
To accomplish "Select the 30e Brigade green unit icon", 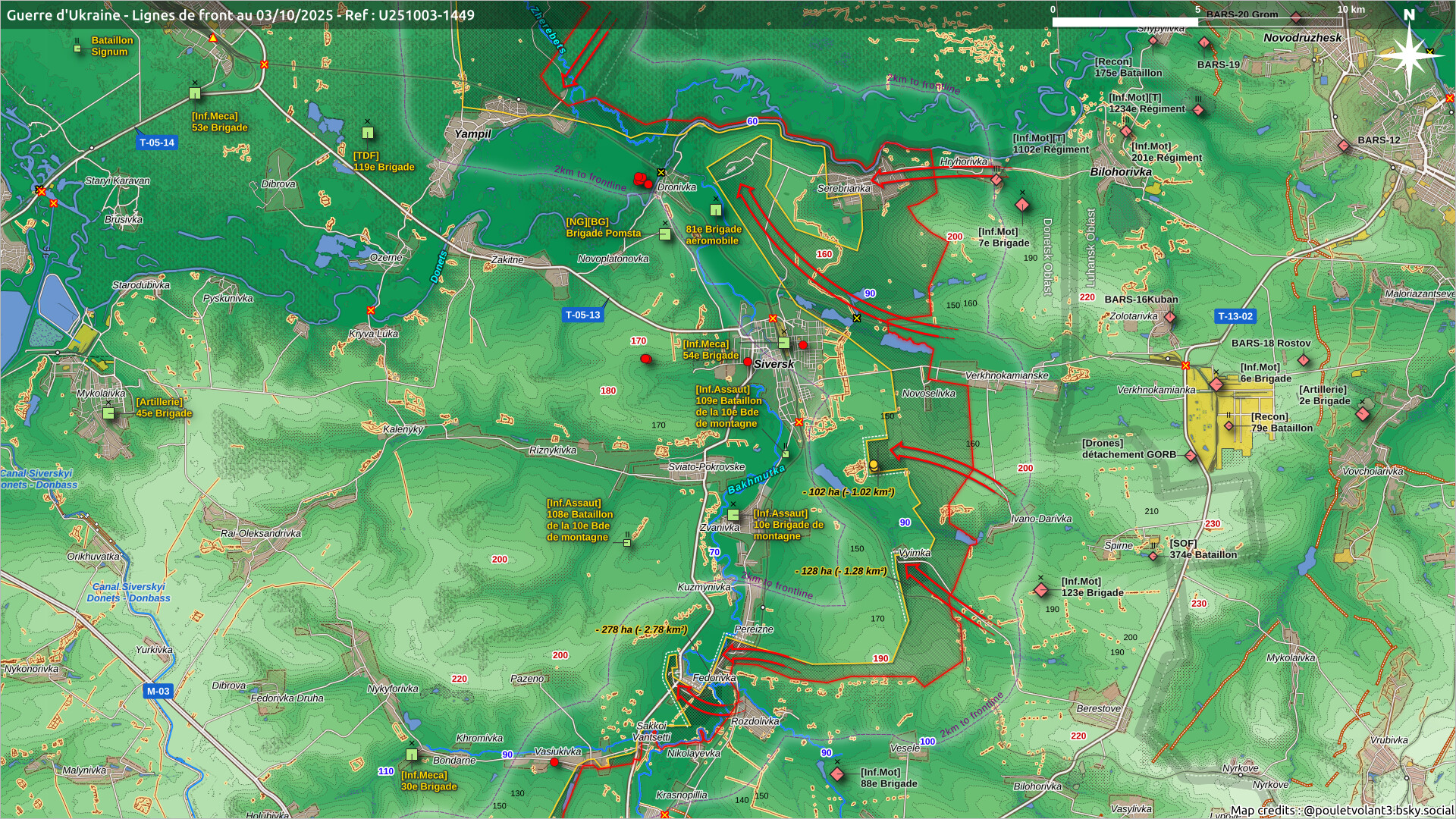I will [x=411, y=755].
